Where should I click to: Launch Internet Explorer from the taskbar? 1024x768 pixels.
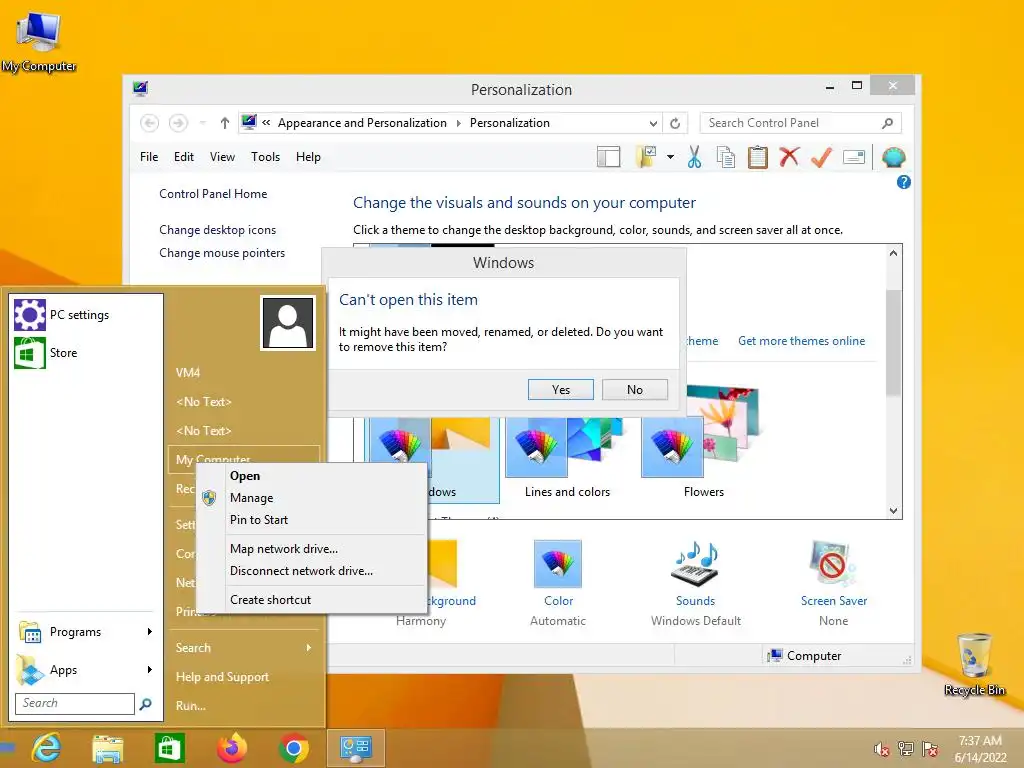(46, 748)
